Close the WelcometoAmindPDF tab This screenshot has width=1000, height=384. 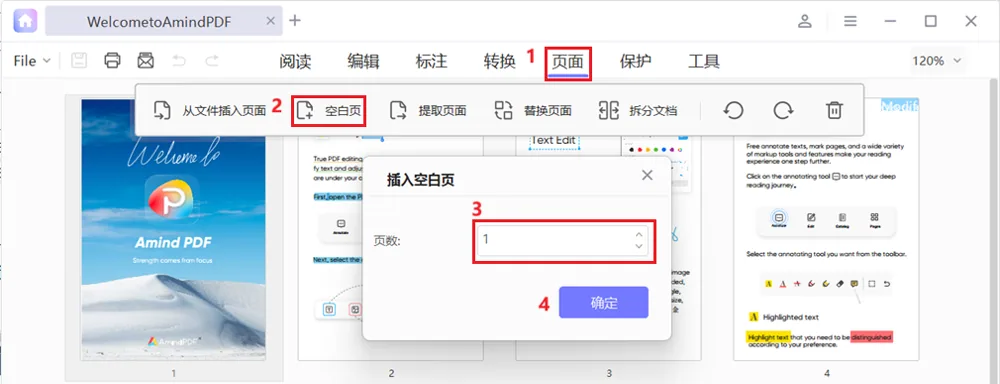tap(270, 21)
